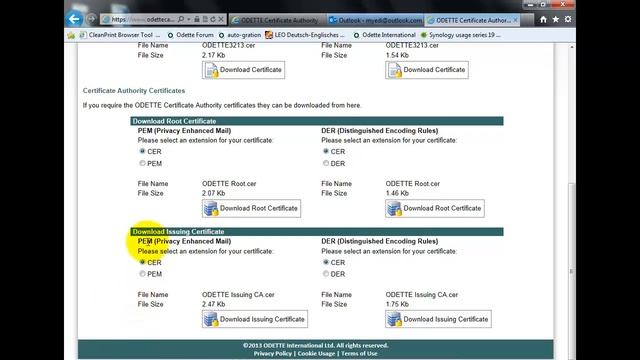The width and height of the screenshot is (640, 360).
Task: Select DER extension under Issuing Certificate DER section
Action: 326,274
